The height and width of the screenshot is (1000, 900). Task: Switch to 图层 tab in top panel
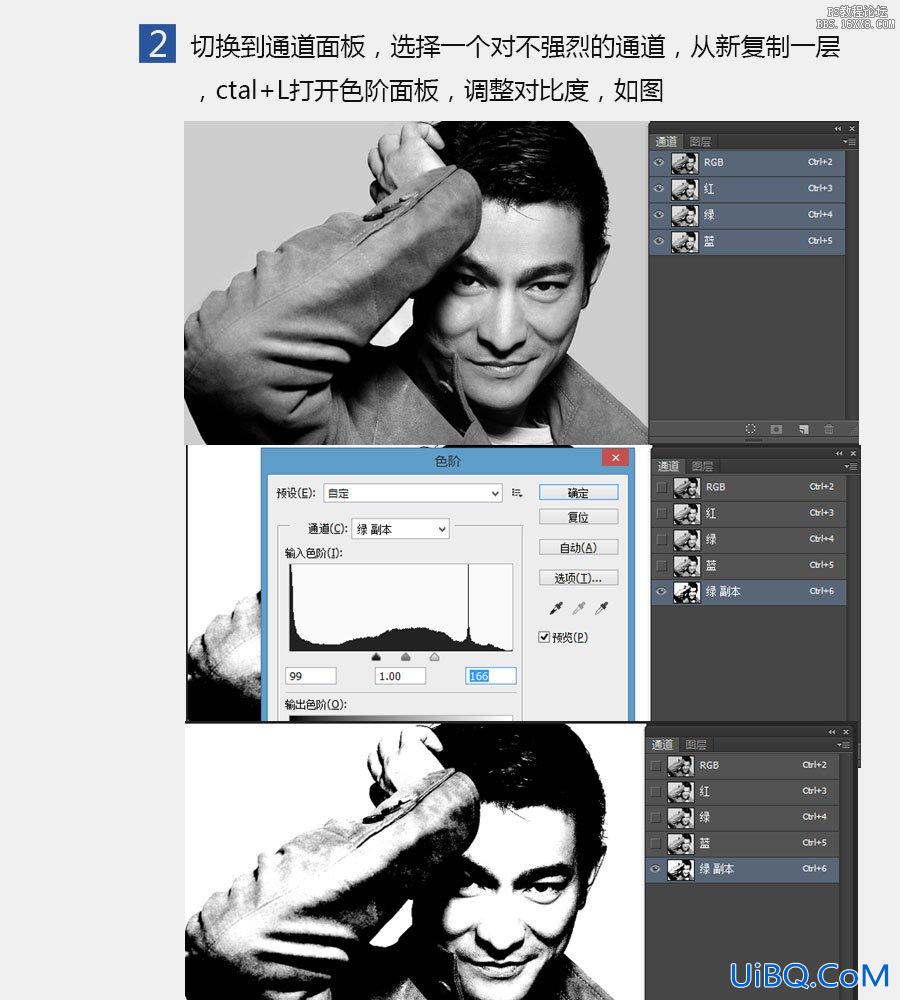tap(700, 142)
